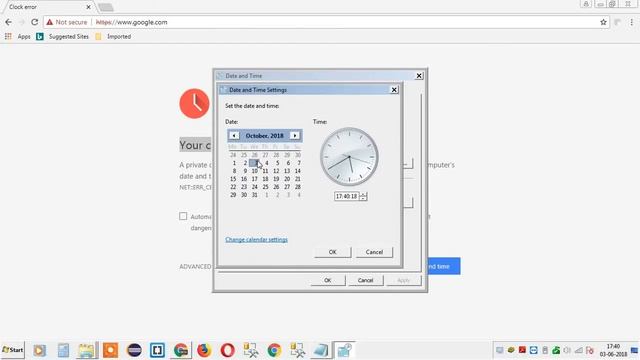This screenshot has width=640, height=360.
Task: Open Firefox from the taskbar
Action: 204,350
